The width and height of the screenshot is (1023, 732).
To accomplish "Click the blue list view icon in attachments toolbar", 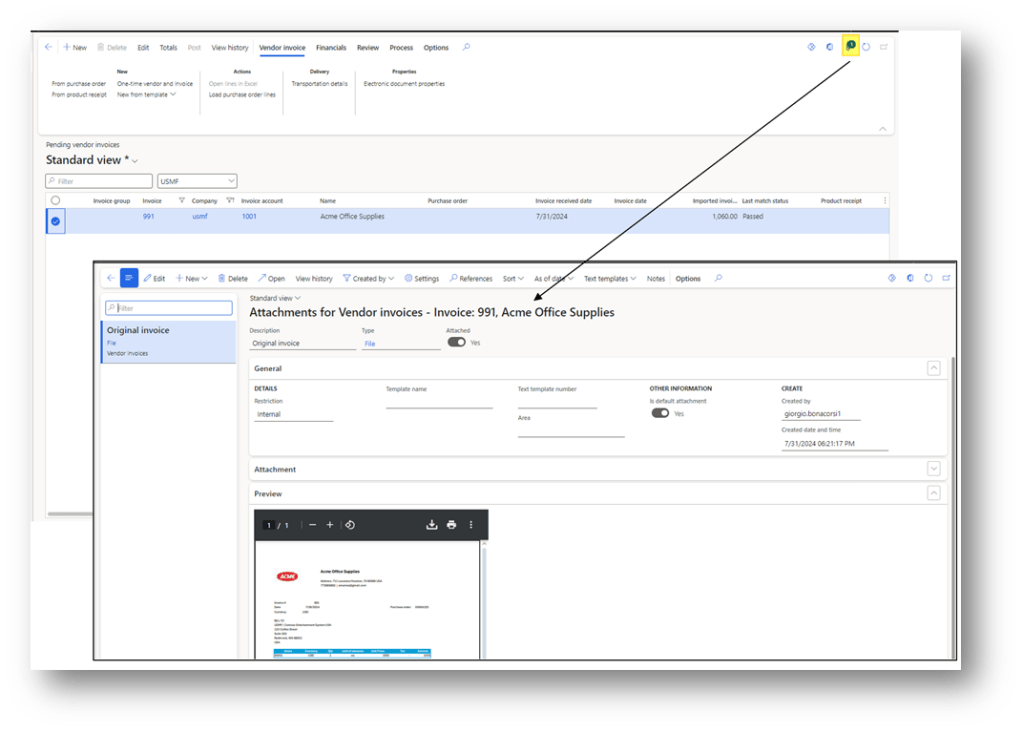I will coord(129,278).
